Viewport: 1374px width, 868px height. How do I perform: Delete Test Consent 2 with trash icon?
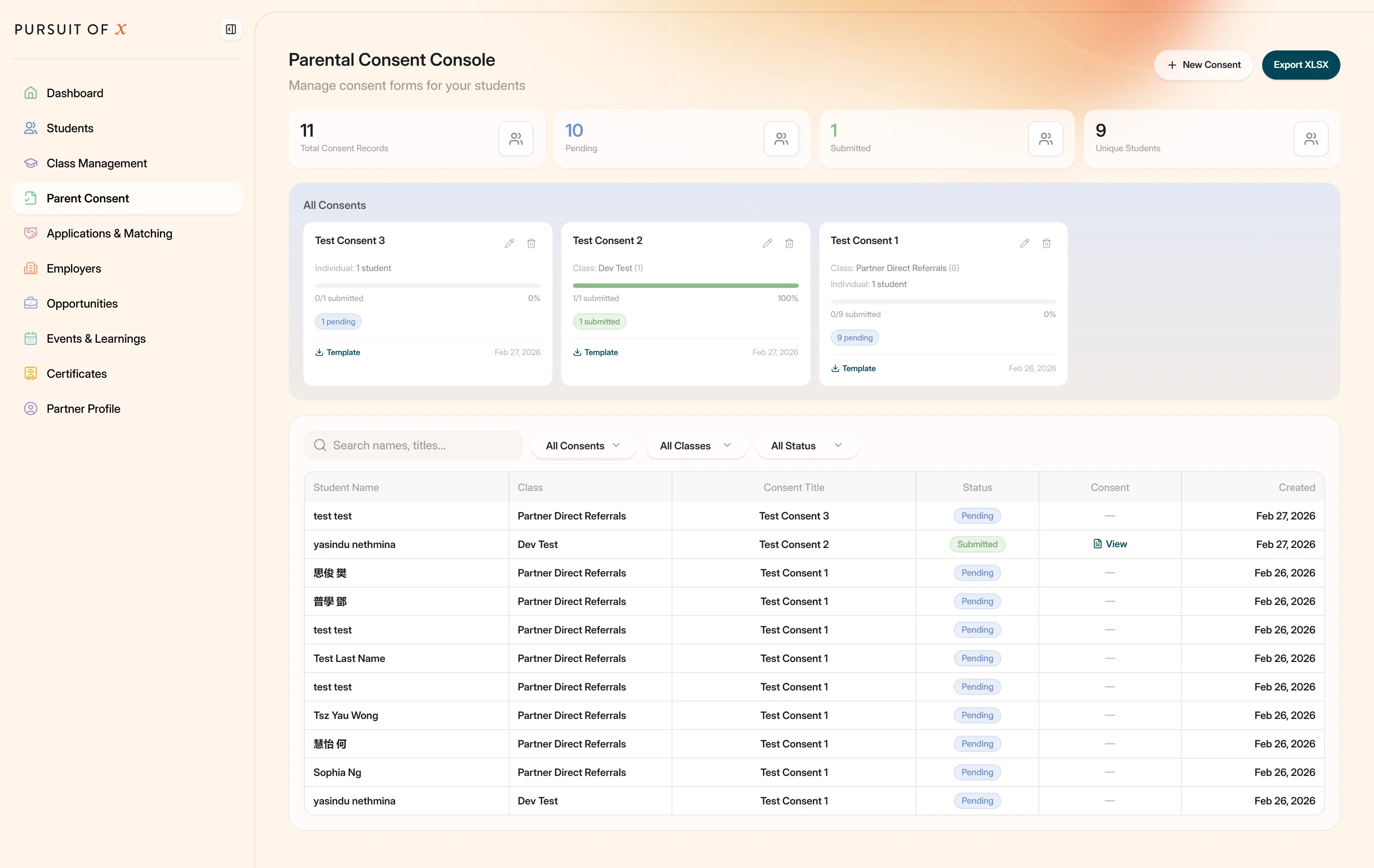[x=789, y=244]
